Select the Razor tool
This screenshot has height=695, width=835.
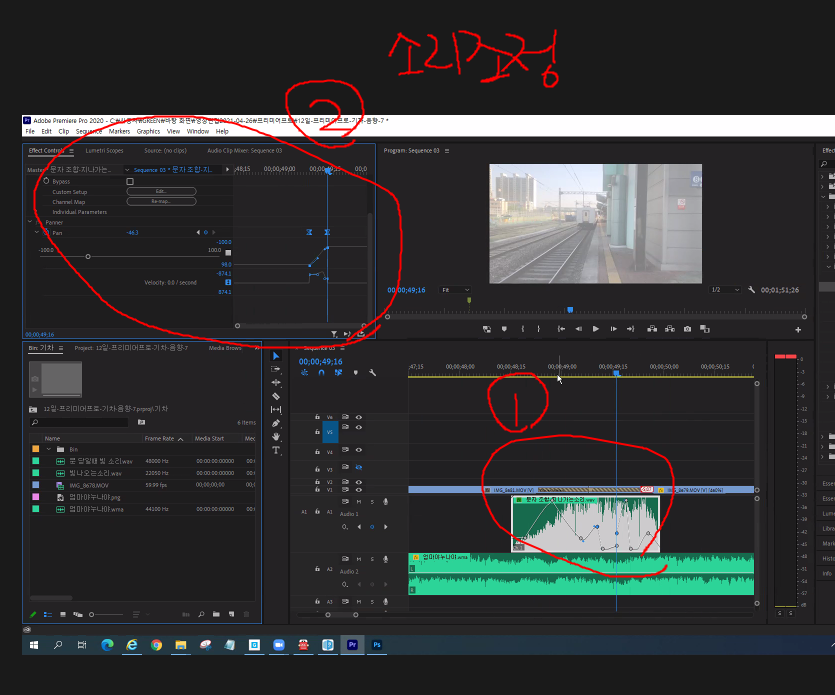click(276, 396)
